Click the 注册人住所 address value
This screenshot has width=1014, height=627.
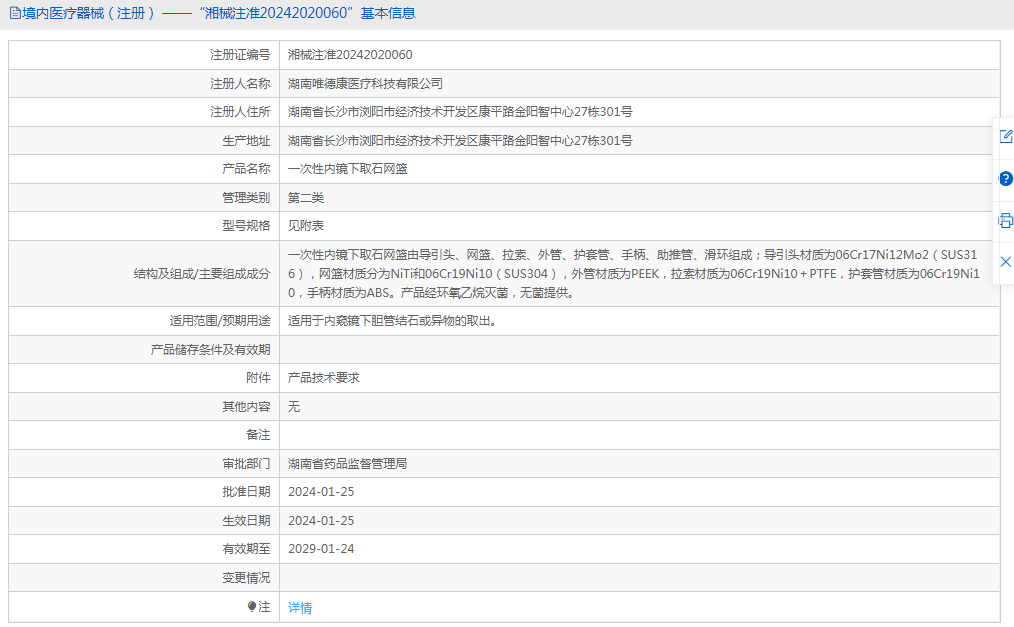(460, 112)
